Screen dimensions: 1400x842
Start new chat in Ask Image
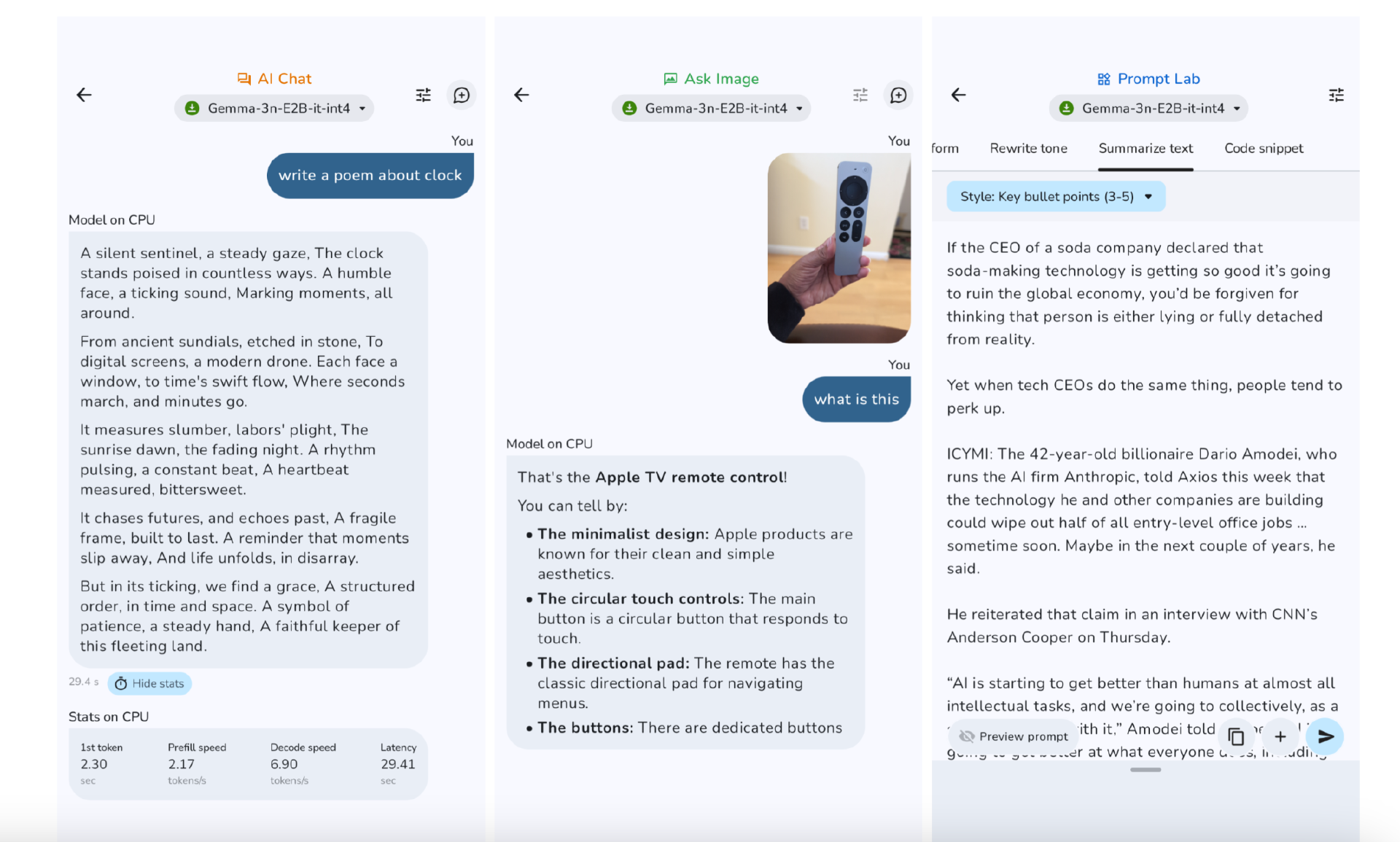pyautogui.click(x=898, y=95)
